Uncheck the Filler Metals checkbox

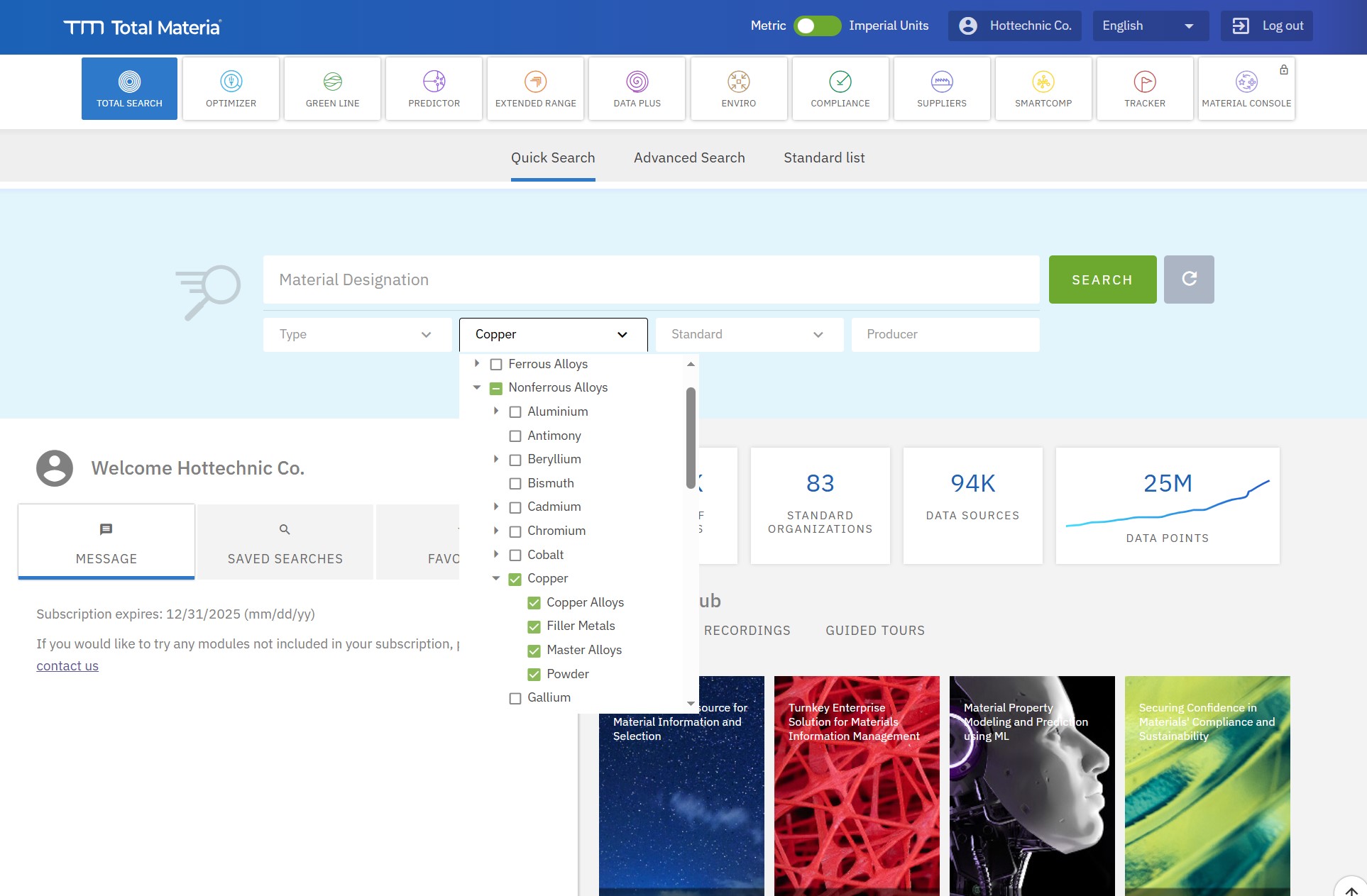click(534, 626)
